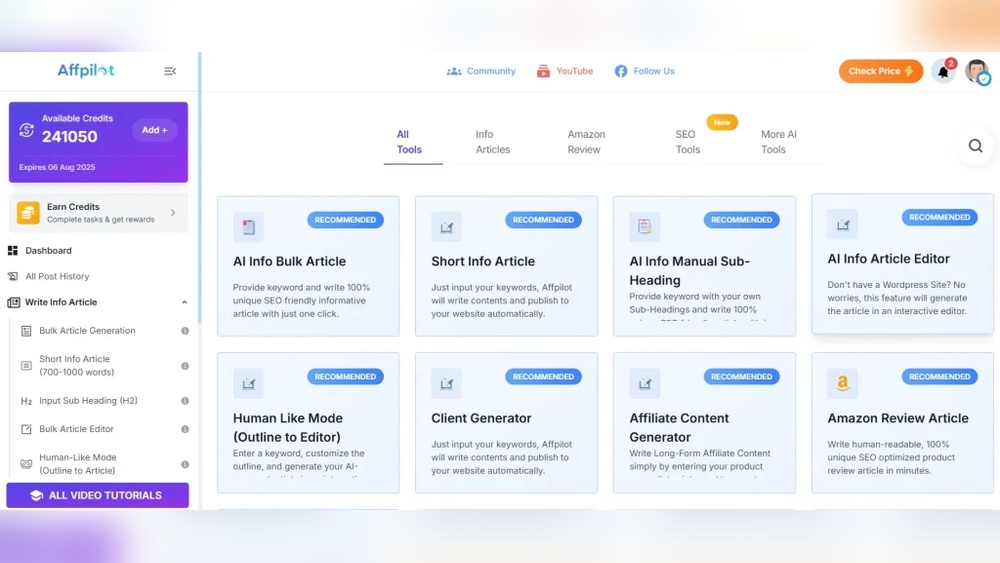Click the Short Info Article sidebar icon

(26, 366)
